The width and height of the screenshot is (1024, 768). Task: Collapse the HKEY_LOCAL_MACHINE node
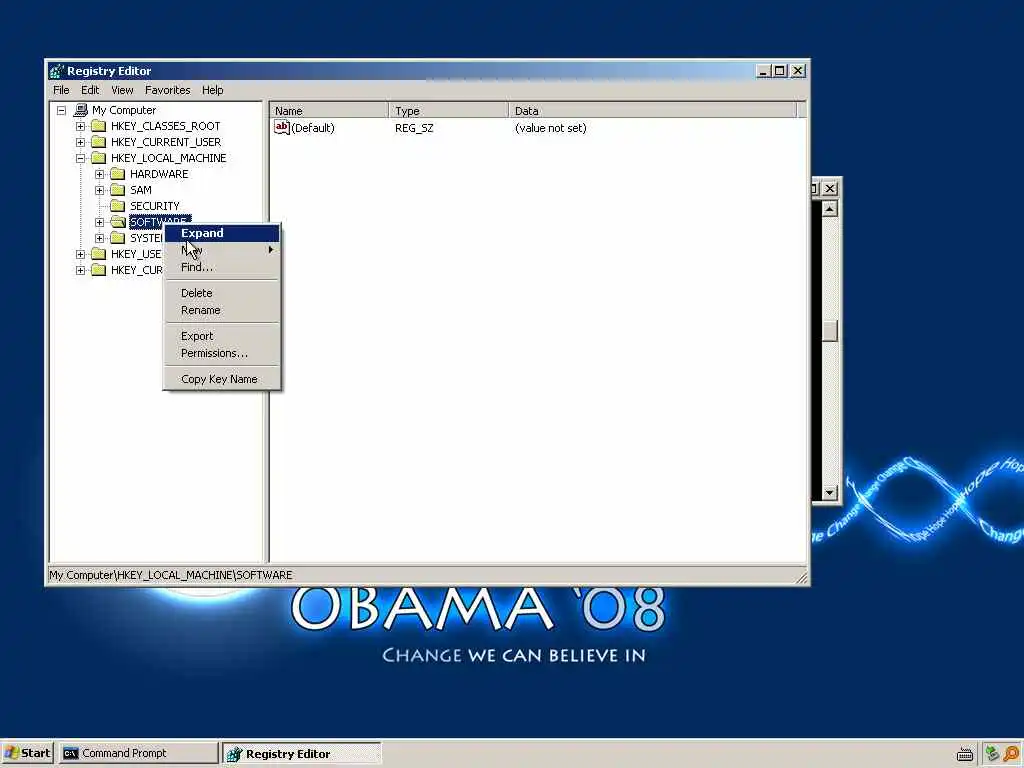coord(80,158)
